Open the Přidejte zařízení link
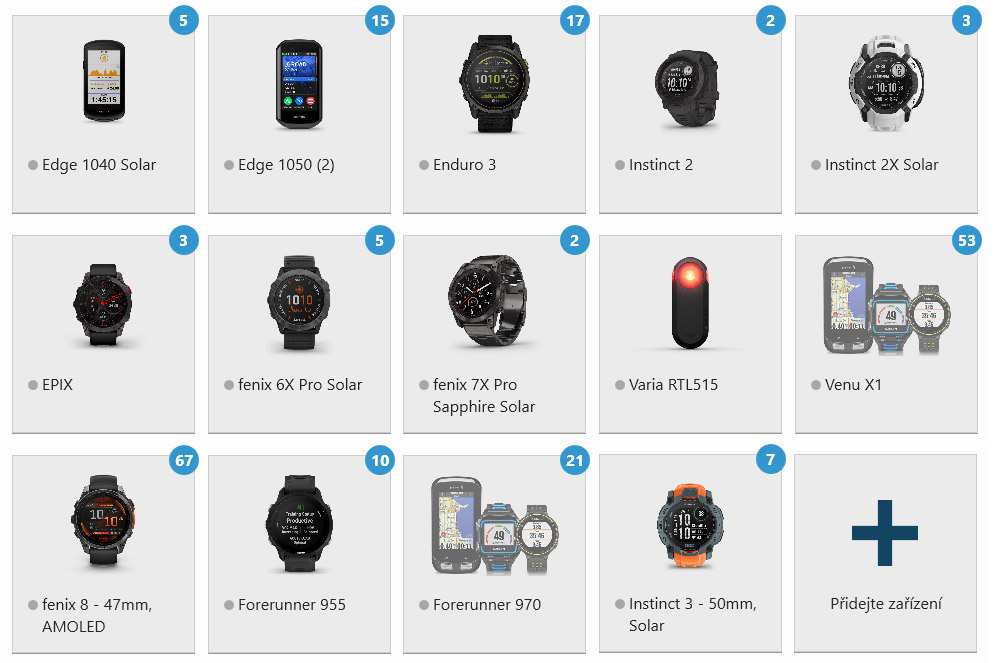Image resolution: width=1000 pixels, height=663 pixels. click(x=886, y=604)
